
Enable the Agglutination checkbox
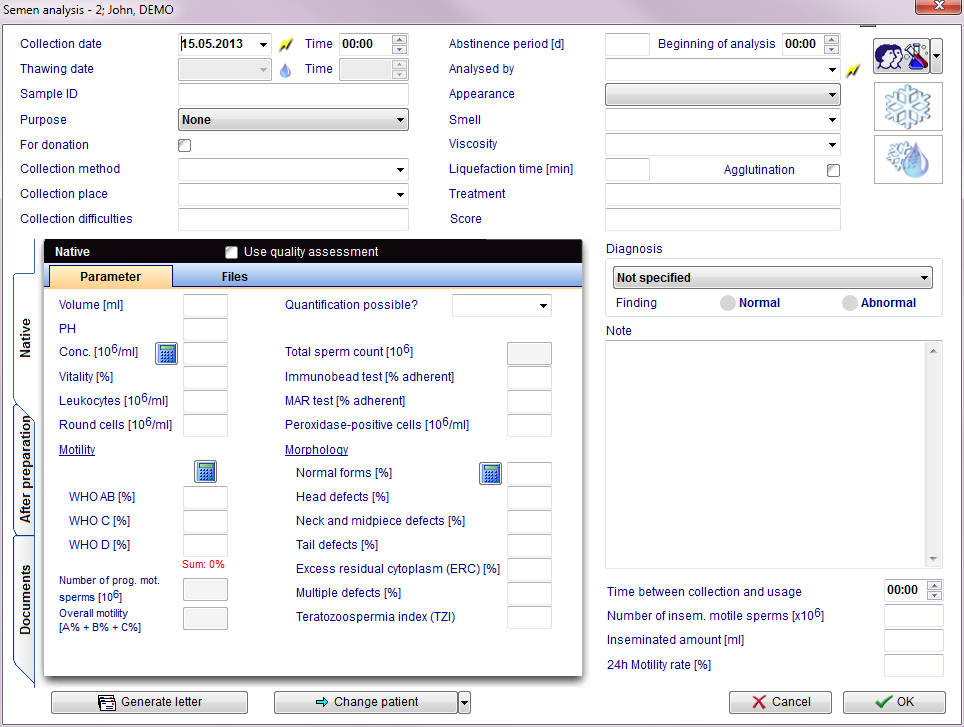click(x=833, y=170)
